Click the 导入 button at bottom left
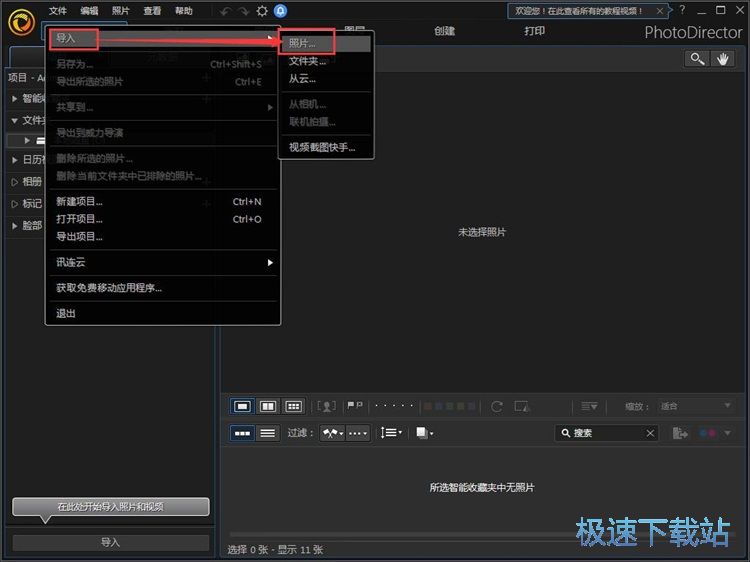The height and width of the screenshot is (562, 750). point(110,542)
